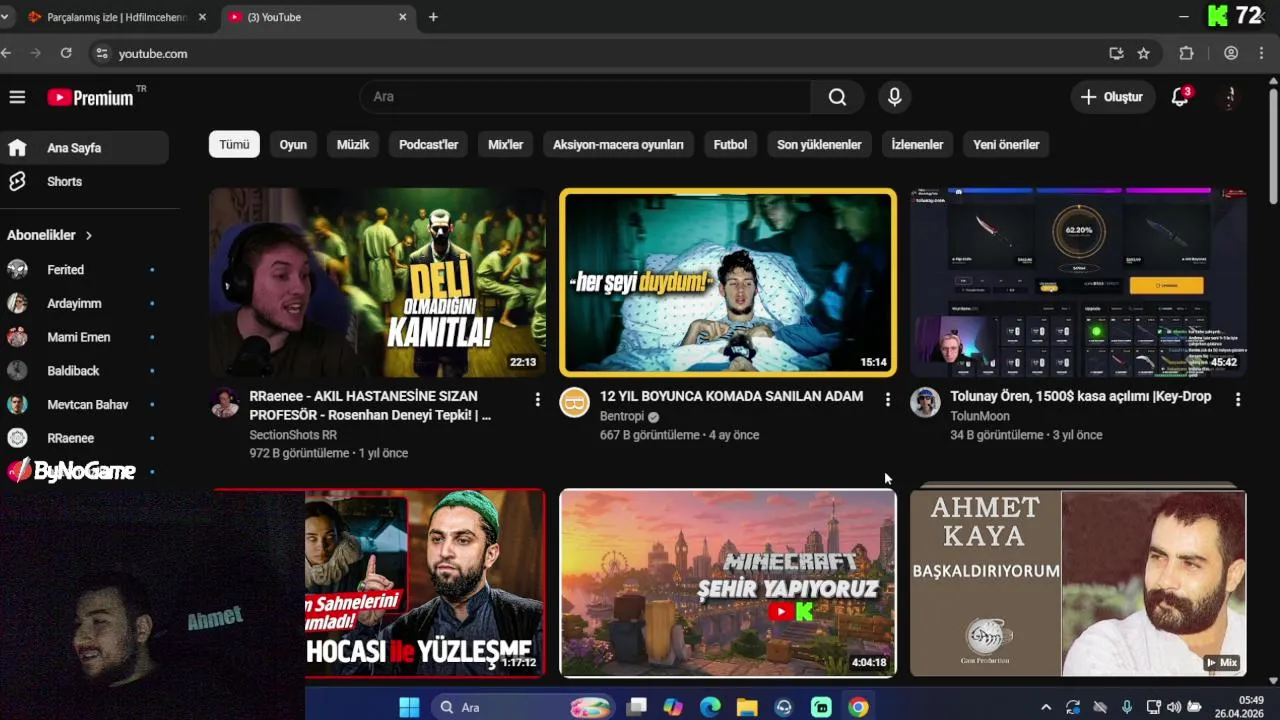Open Shorts in sidebar

tap(85, 181)
